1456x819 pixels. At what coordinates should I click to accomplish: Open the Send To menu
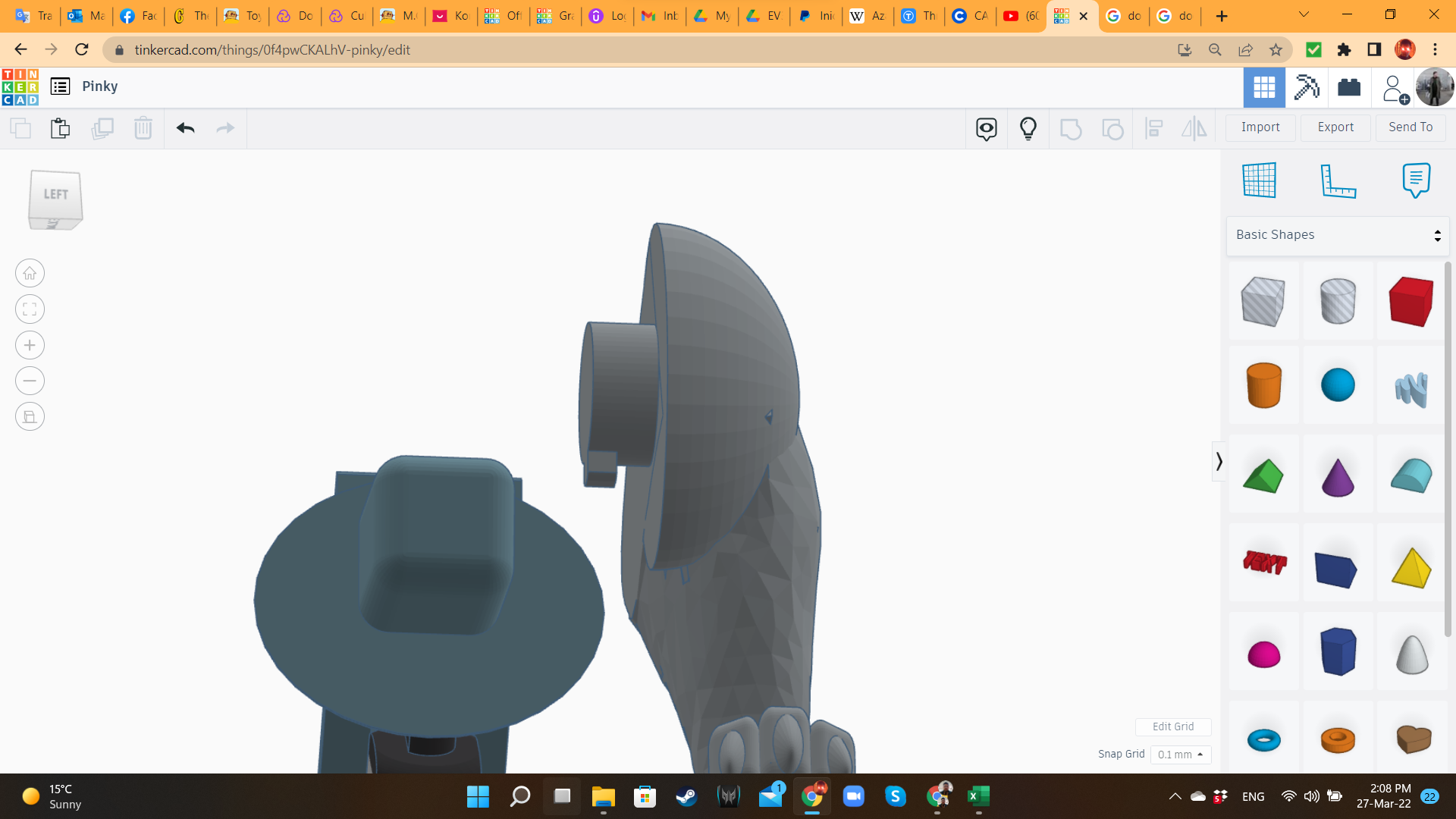pyautogui.click(x=1410, y=127)
